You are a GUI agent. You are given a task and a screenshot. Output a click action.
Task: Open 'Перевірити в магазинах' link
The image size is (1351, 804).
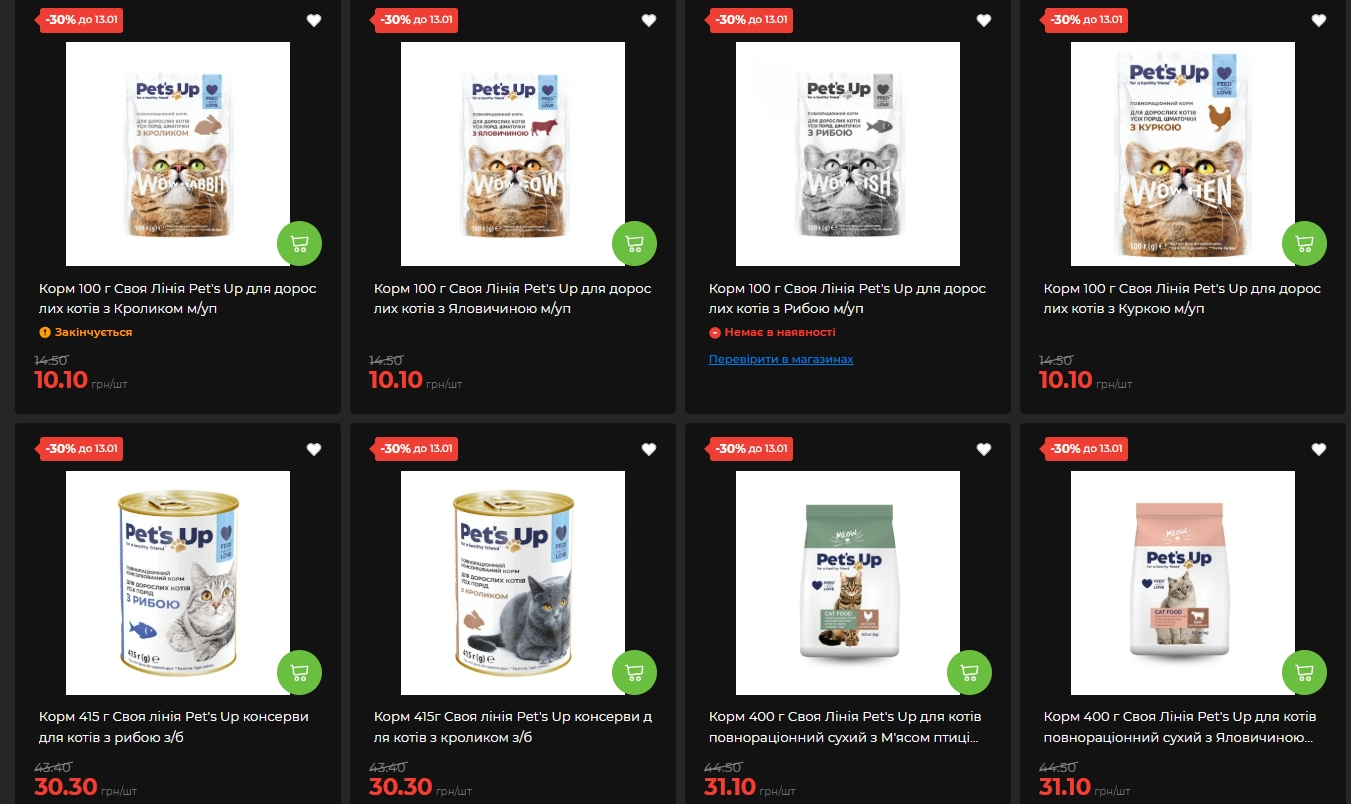click(781, 359)
